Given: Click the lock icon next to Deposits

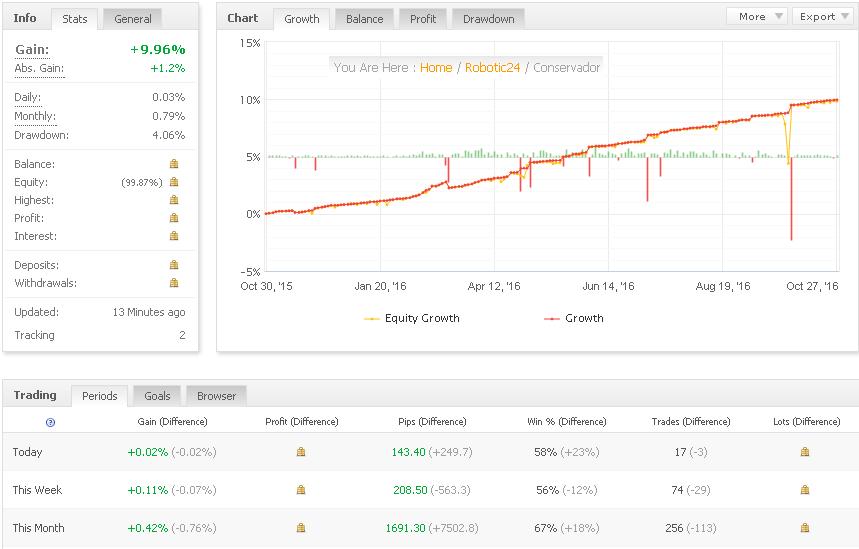Looking at the screenshot, I should tap(174, 265).
